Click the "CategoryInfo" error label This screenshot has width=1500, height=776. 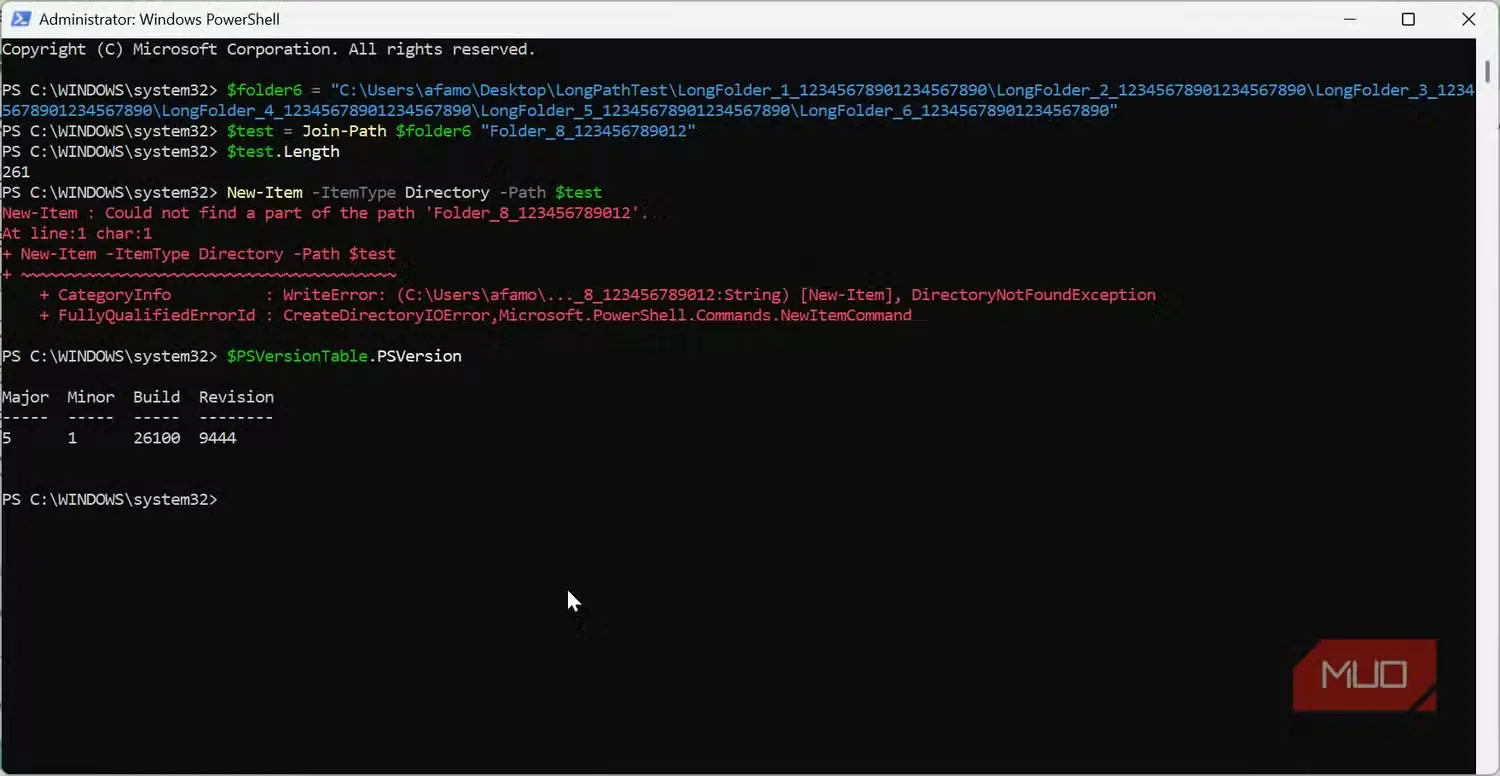coord(114,295)
